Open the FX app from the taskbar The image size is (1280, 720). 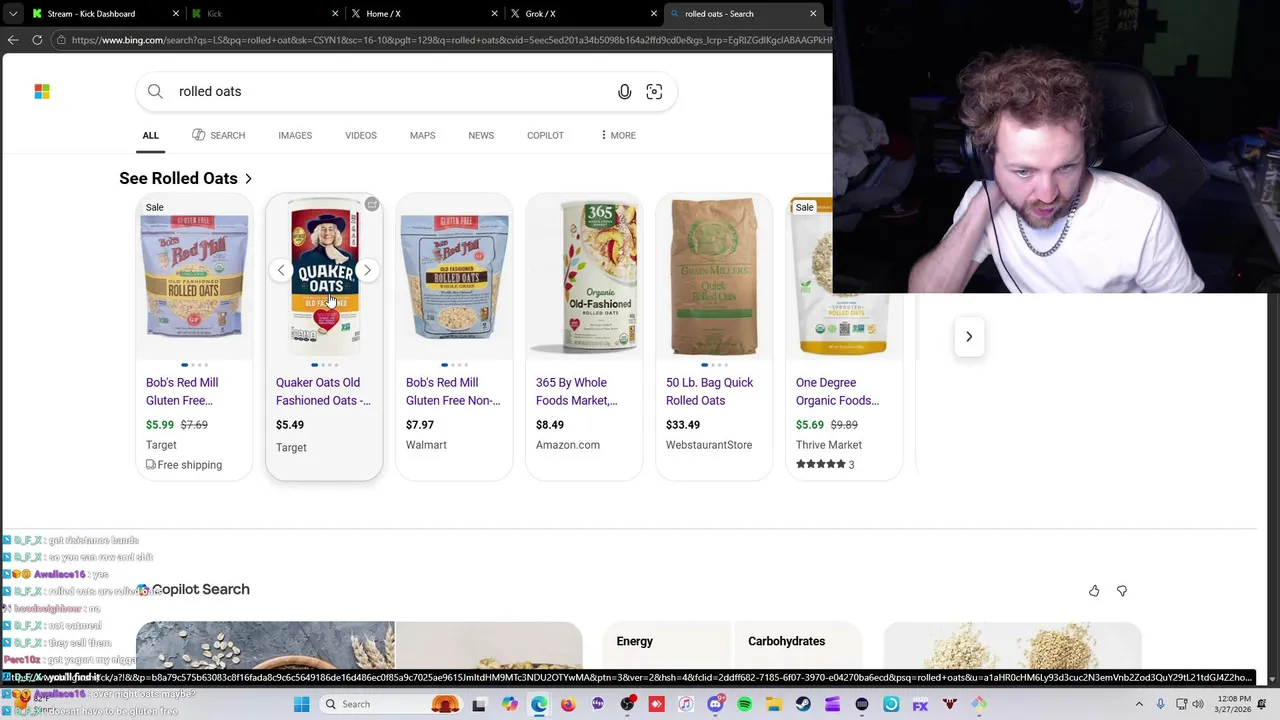point(920,704)
